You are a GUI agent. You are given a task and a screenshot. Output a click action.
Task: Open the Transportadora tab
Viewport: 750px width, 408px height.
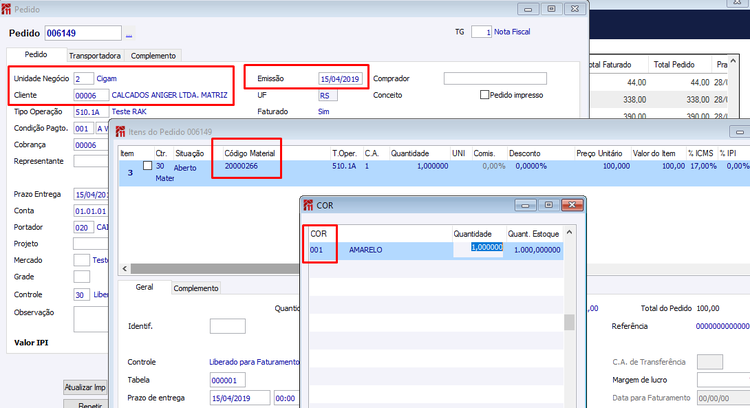pyautogui.click(x=95, y=55)
